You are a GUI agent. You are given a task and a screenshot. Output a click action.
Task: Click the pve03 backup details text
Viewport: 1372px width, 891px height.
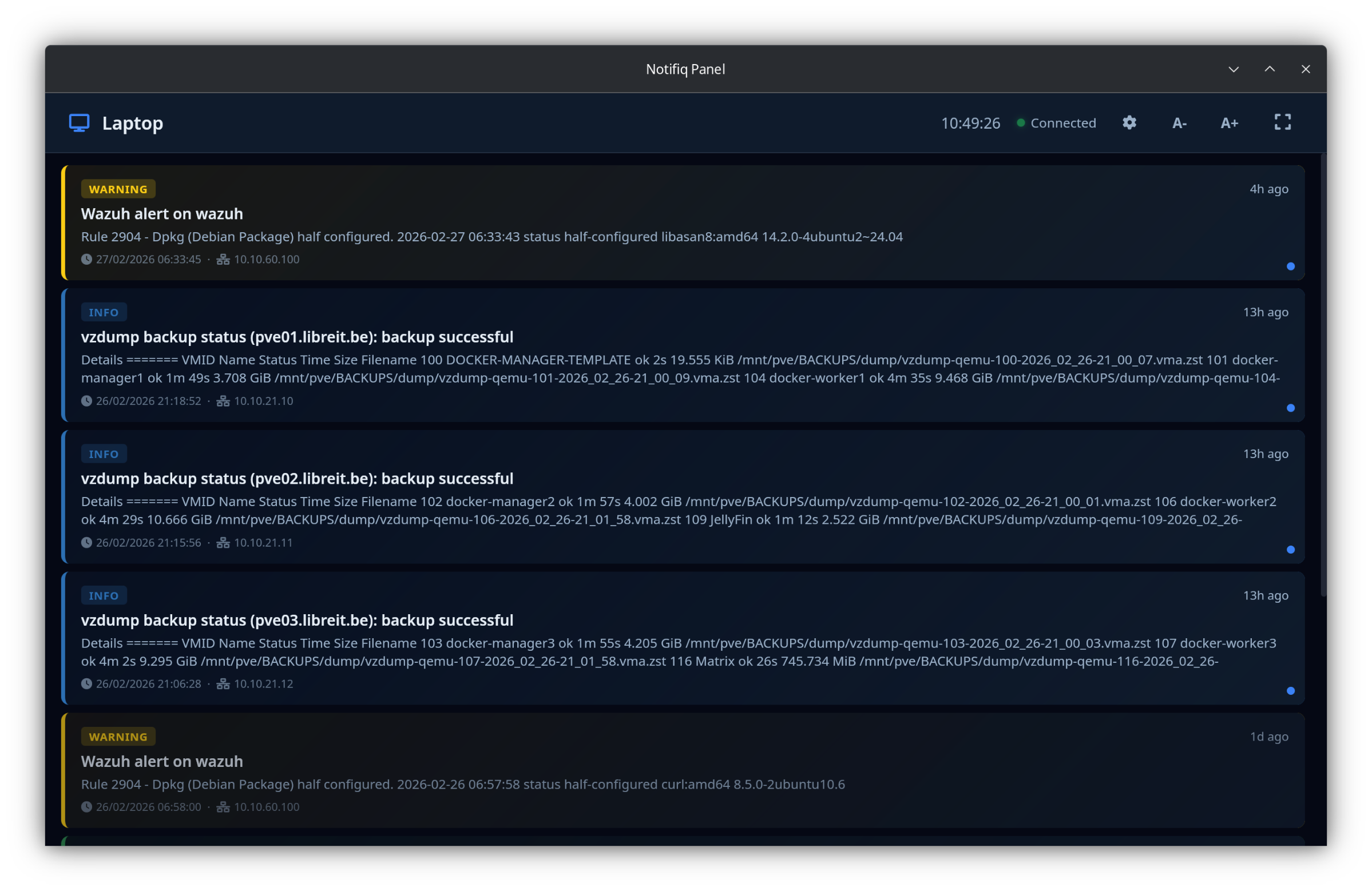point(679,652)
